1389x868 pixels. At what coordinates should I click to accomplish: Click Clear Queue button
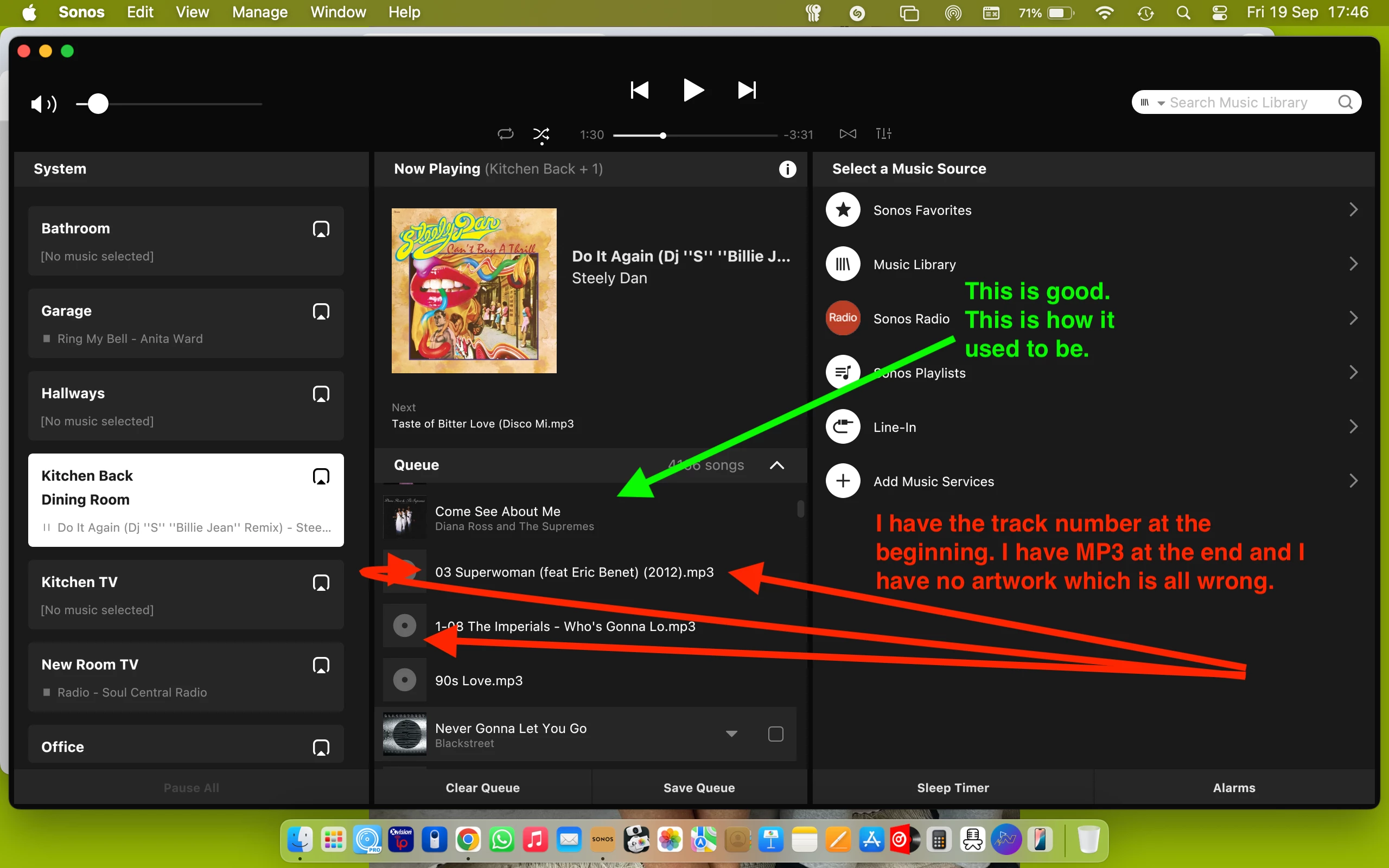point(483,788)
